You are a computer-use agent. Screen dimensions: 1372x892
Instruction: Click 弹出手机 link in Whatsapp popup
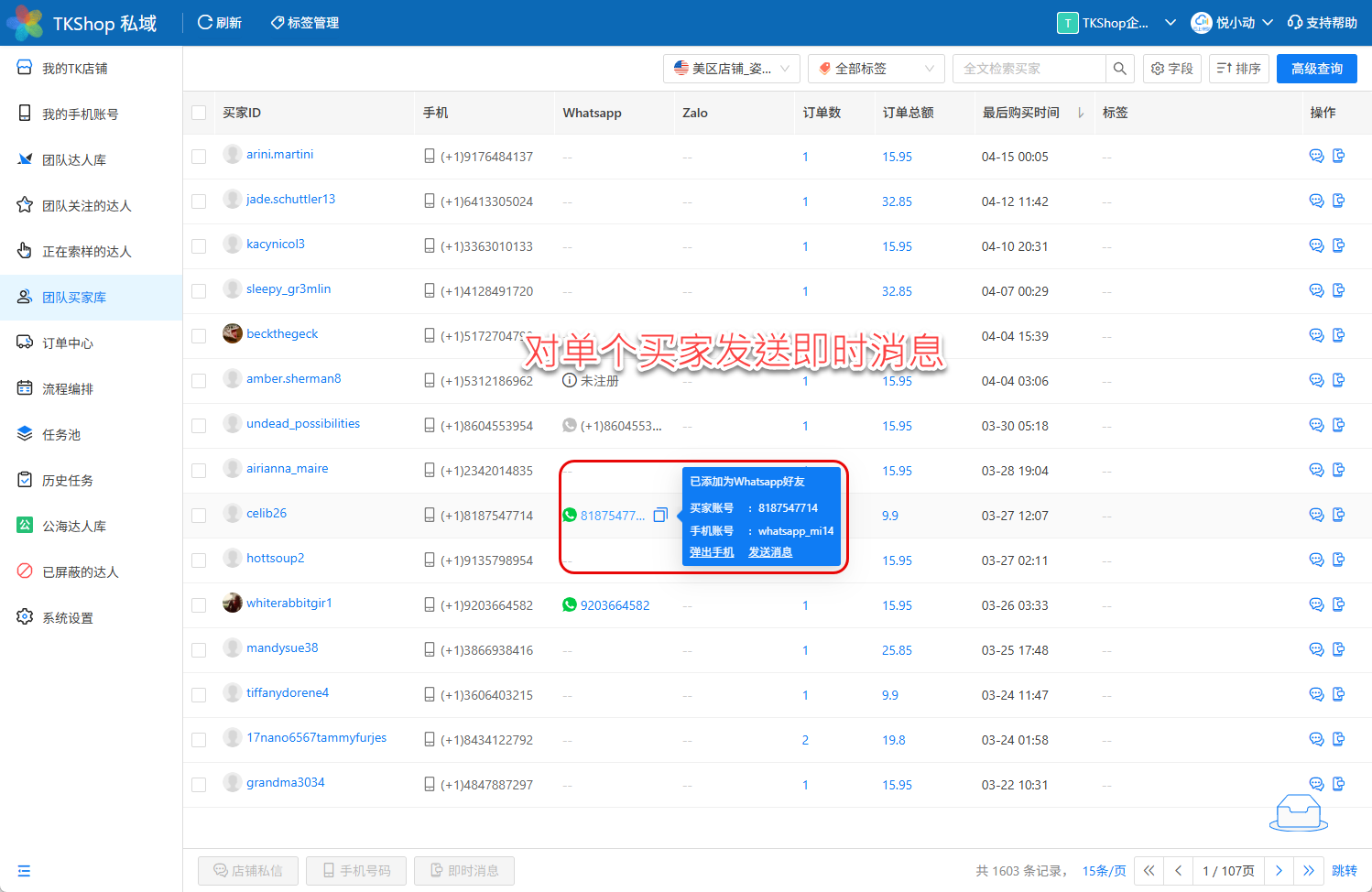click(x=712, y=552)
